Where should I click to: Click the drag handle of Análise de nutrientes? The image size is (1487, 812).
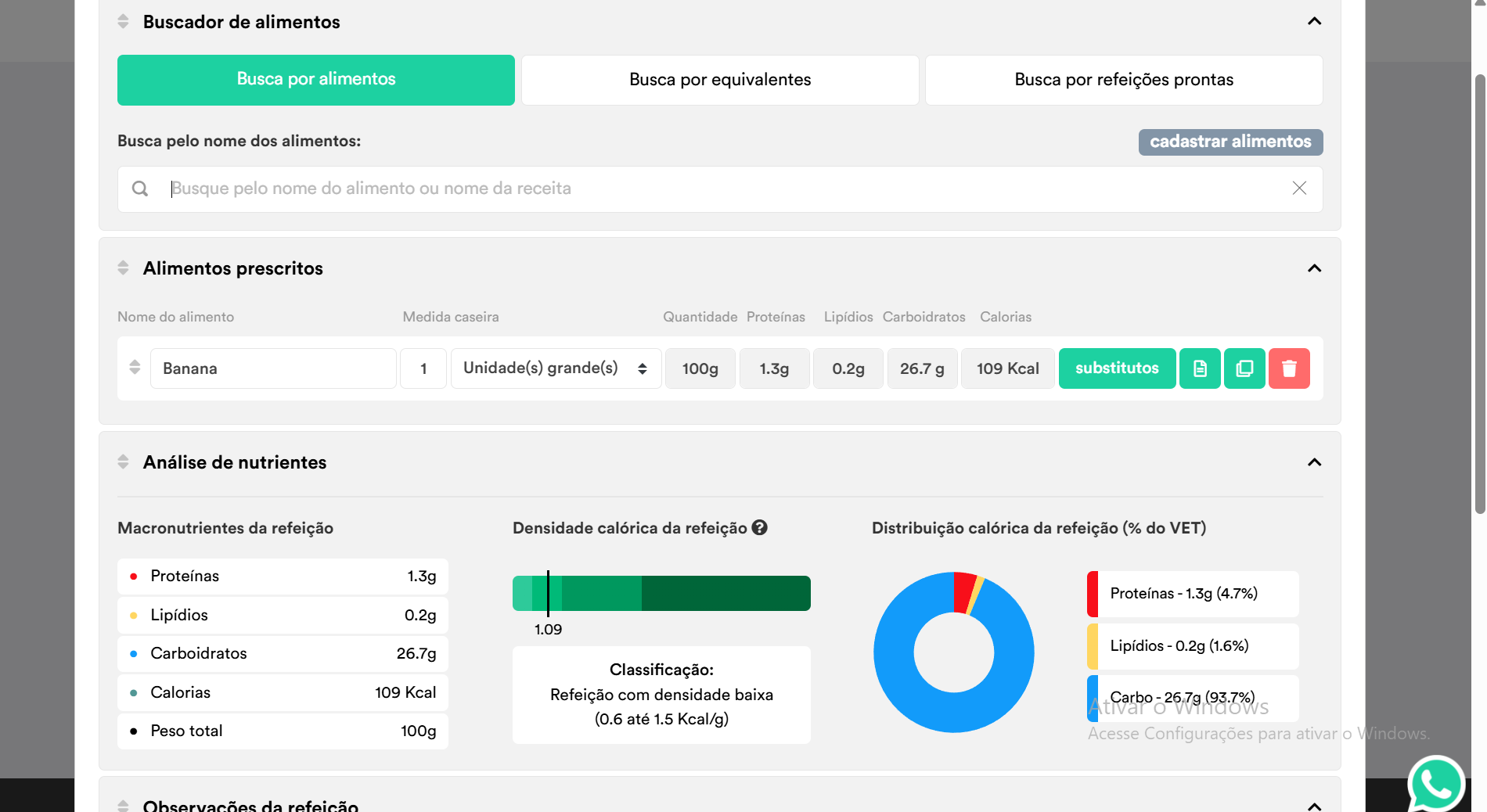123,462
